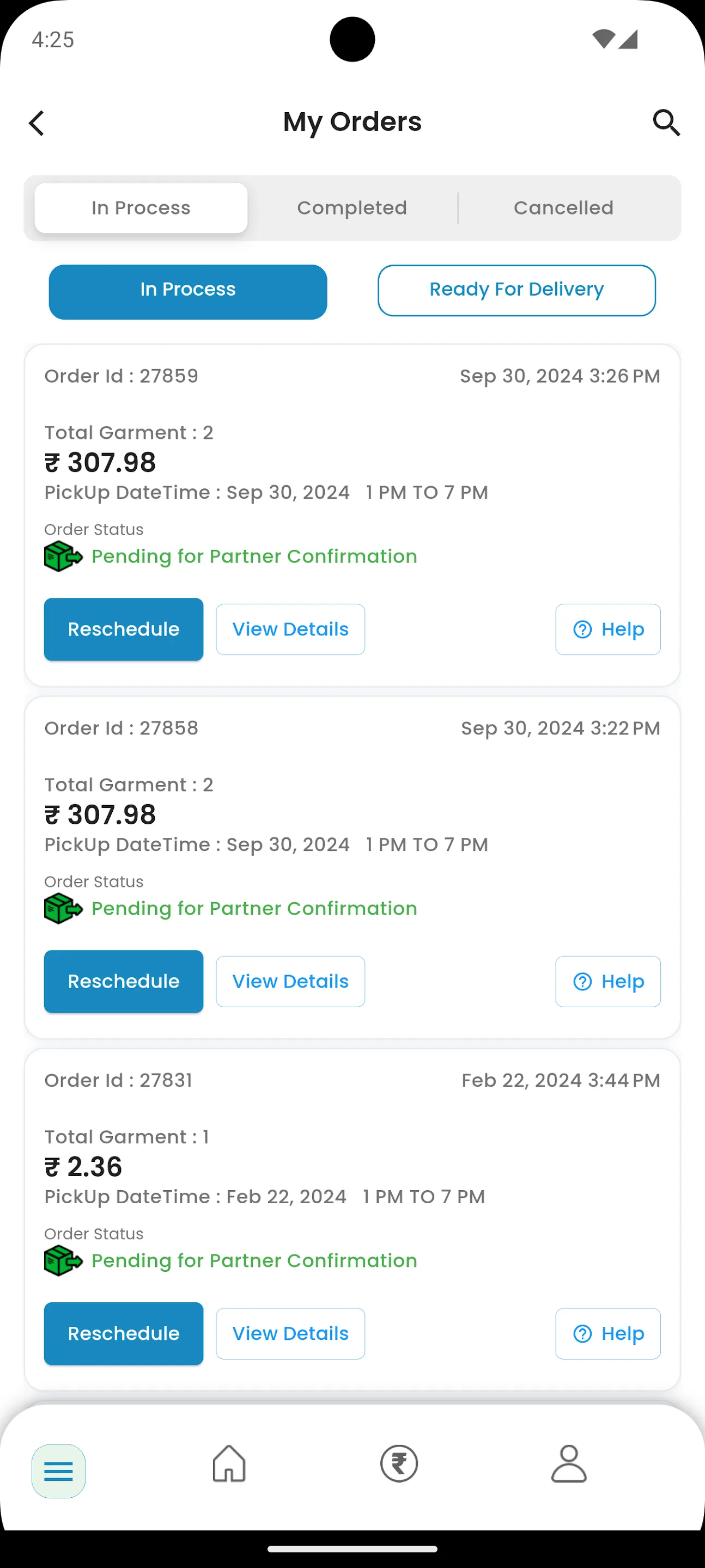This screenshot has width=705, height=1568.
Task: Toggle the Ready For Delivery filter
Action: pyautogui.click(x=516, y=290)
